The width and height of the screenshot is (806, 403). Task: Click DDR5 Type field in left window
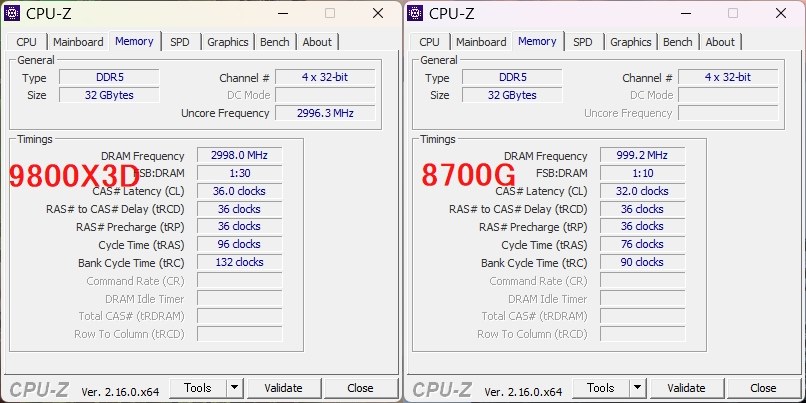pos(109,78)
